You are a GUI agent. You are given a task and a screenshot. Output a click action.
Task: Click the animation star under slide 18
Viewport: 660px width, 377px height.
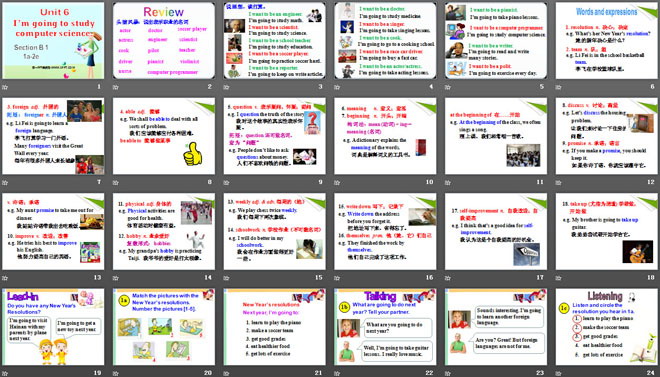click(559, 278)
